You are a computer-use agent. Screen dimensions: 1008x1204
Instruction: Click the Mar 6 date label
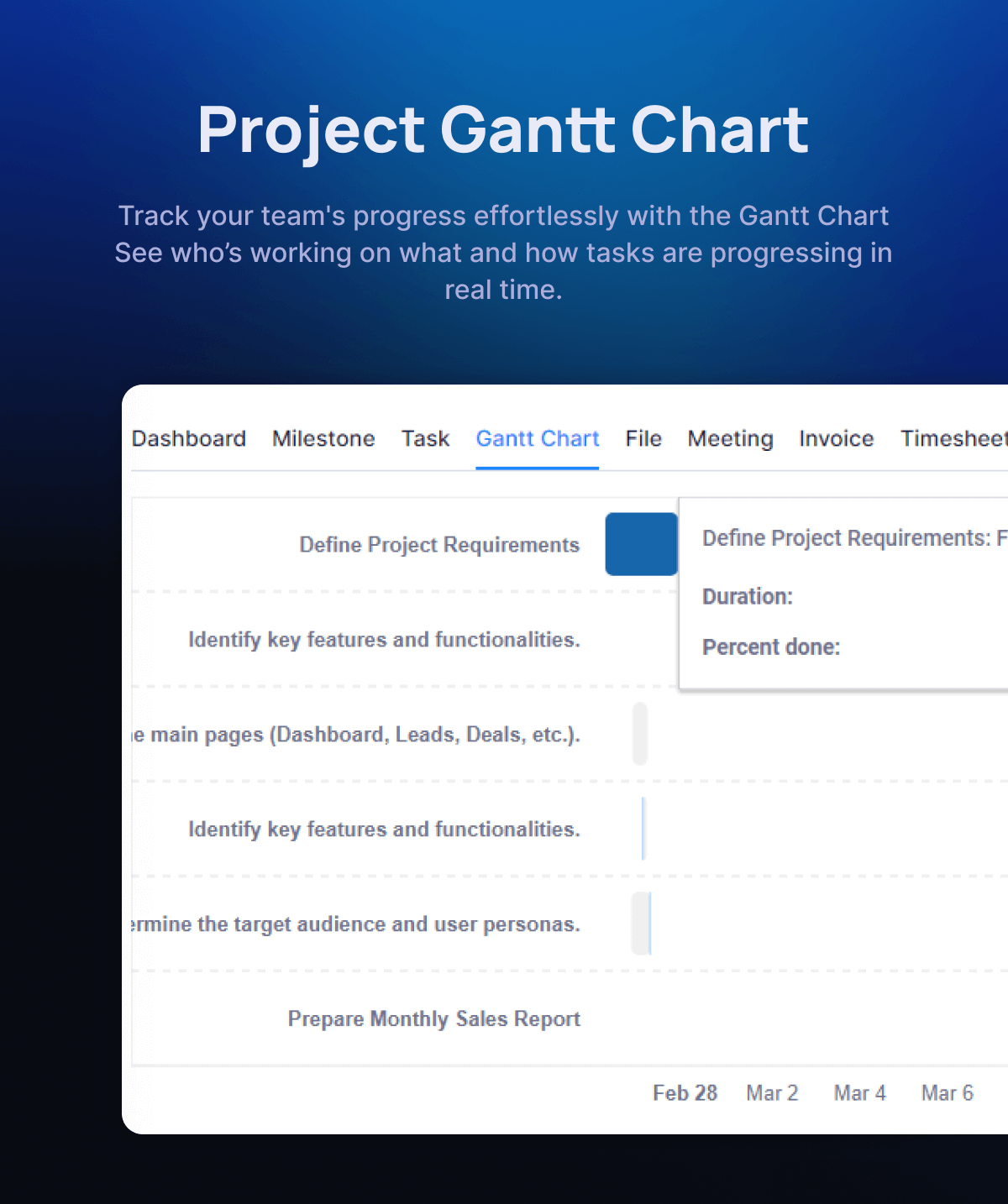947,1093
